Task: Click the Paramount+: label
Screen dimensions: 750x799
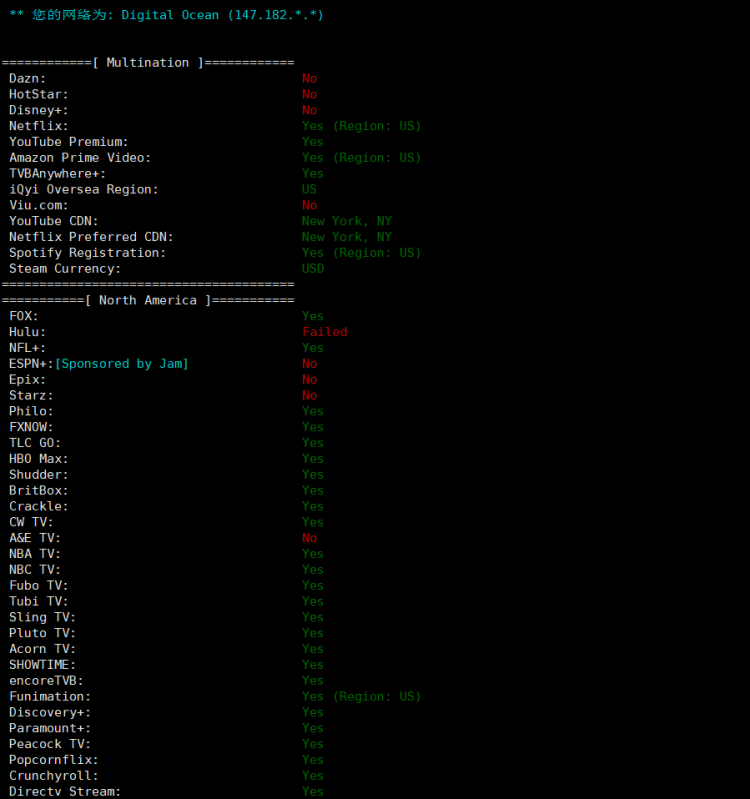Action: 50,728
